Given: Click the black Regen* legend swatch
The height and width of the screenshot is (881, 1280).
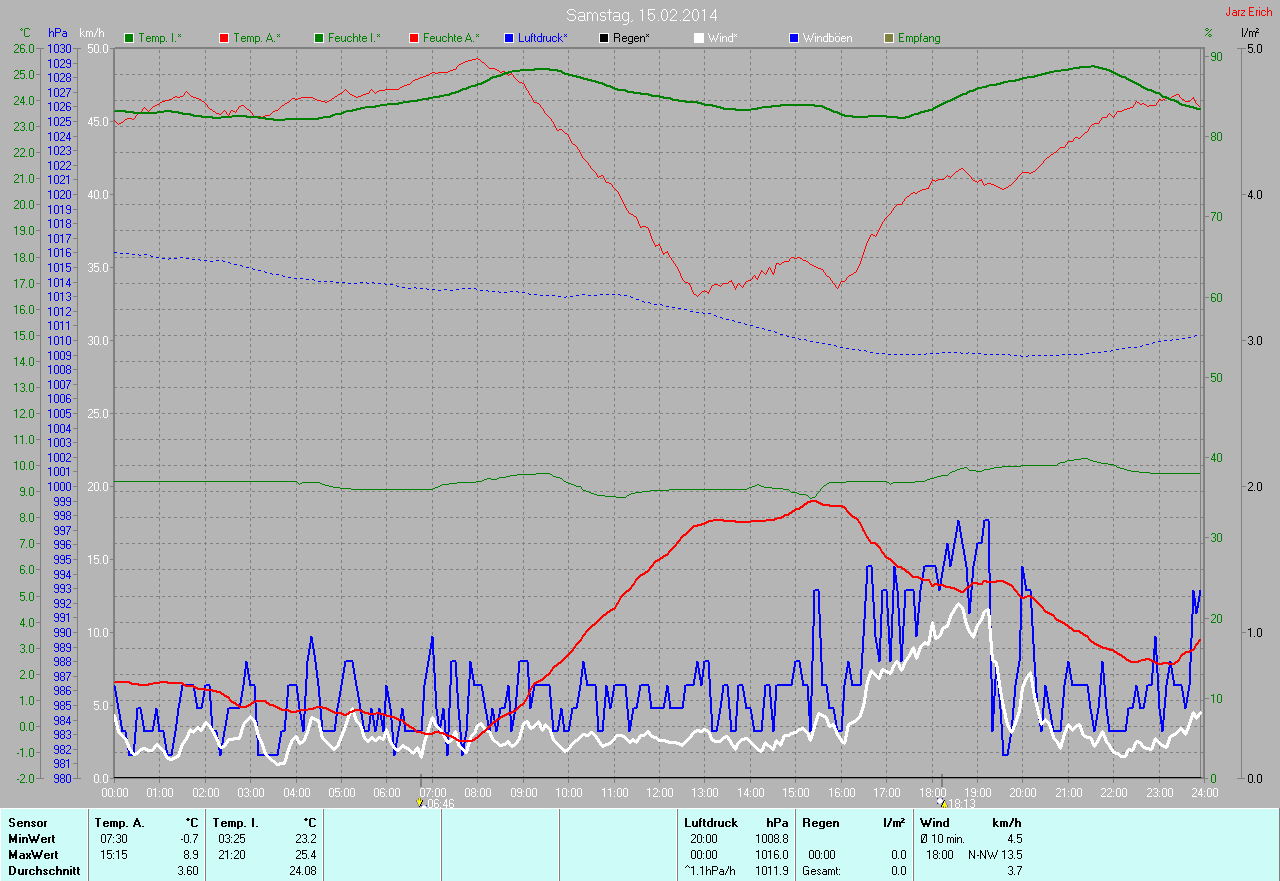Looking at the screenshot, I should pos(604,38).
